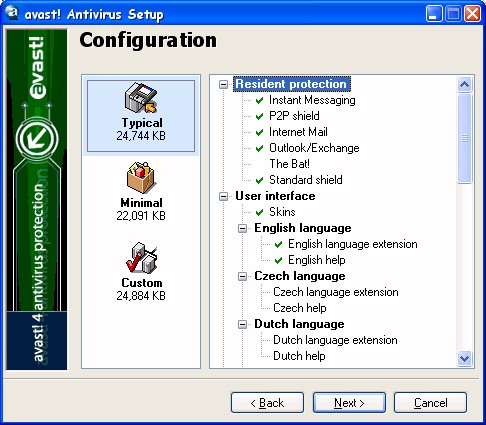
Task: Collapse the Czech language branch
Action: [x=243, y=276]
